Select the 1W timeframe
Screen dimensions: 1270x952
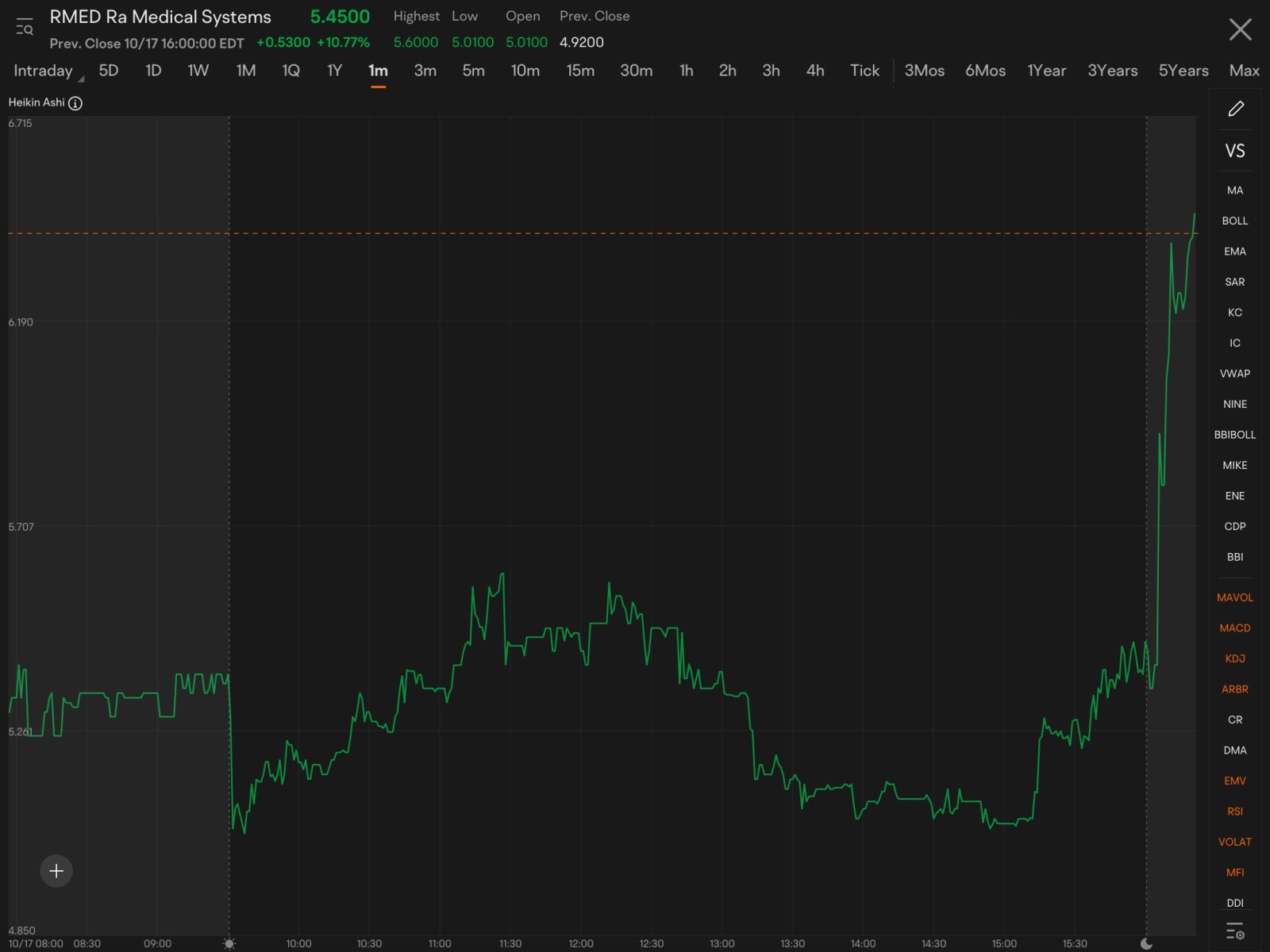coord(198,71)
